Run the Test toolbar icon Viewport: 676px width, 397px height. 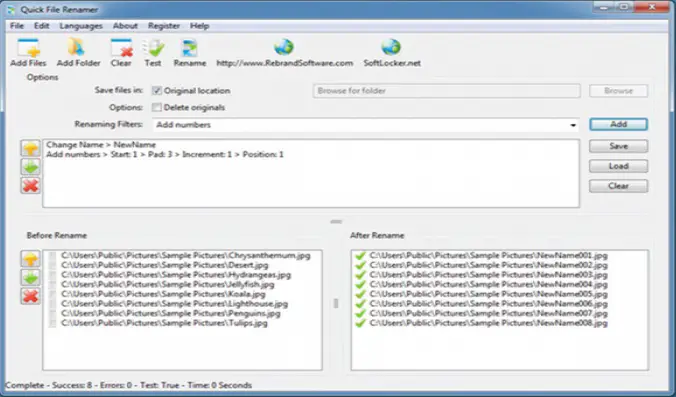pyautogui.click(x=153, y=48)
